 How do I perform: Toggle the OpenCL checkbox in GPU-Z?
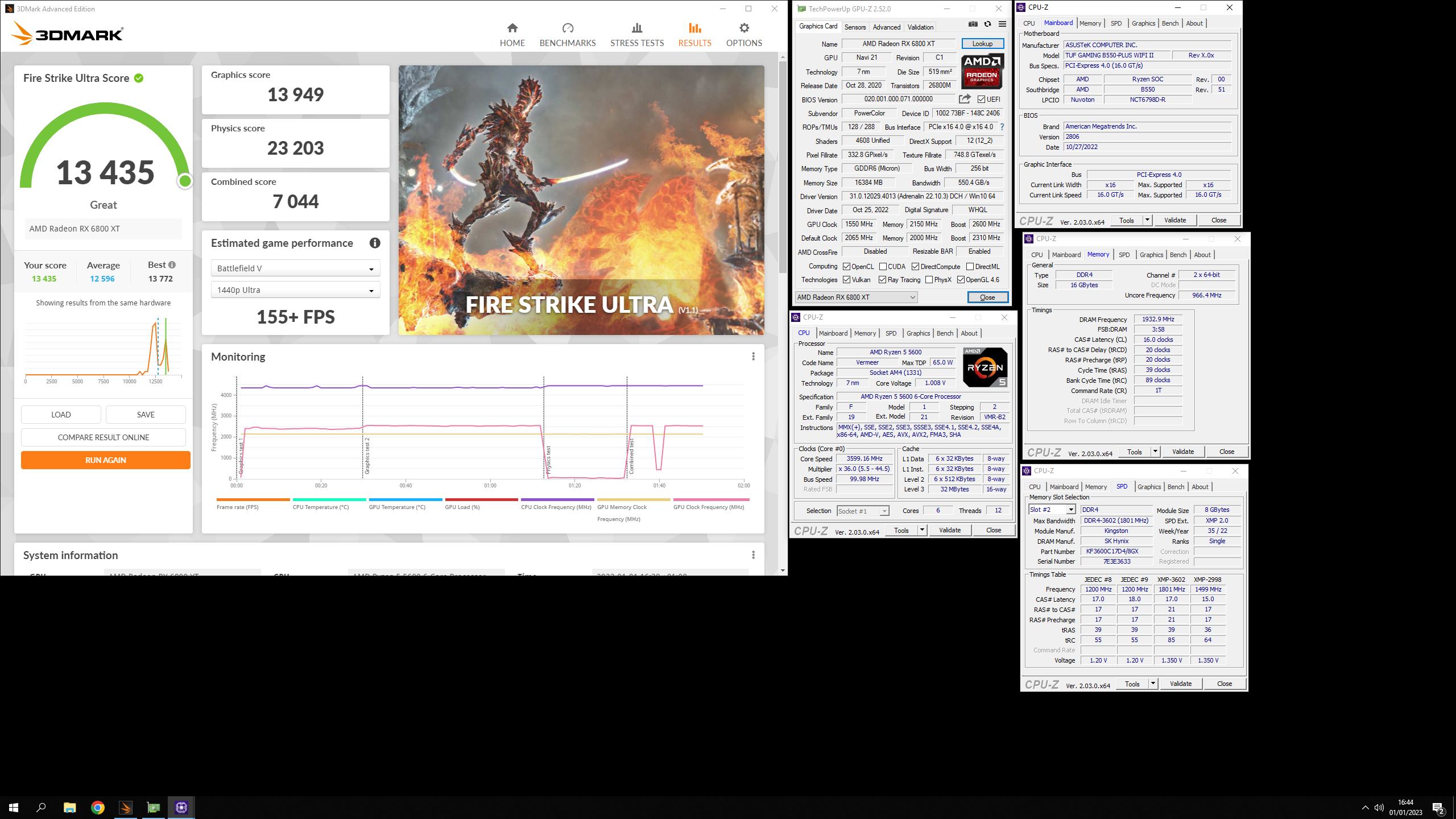(x=847, y=267)
